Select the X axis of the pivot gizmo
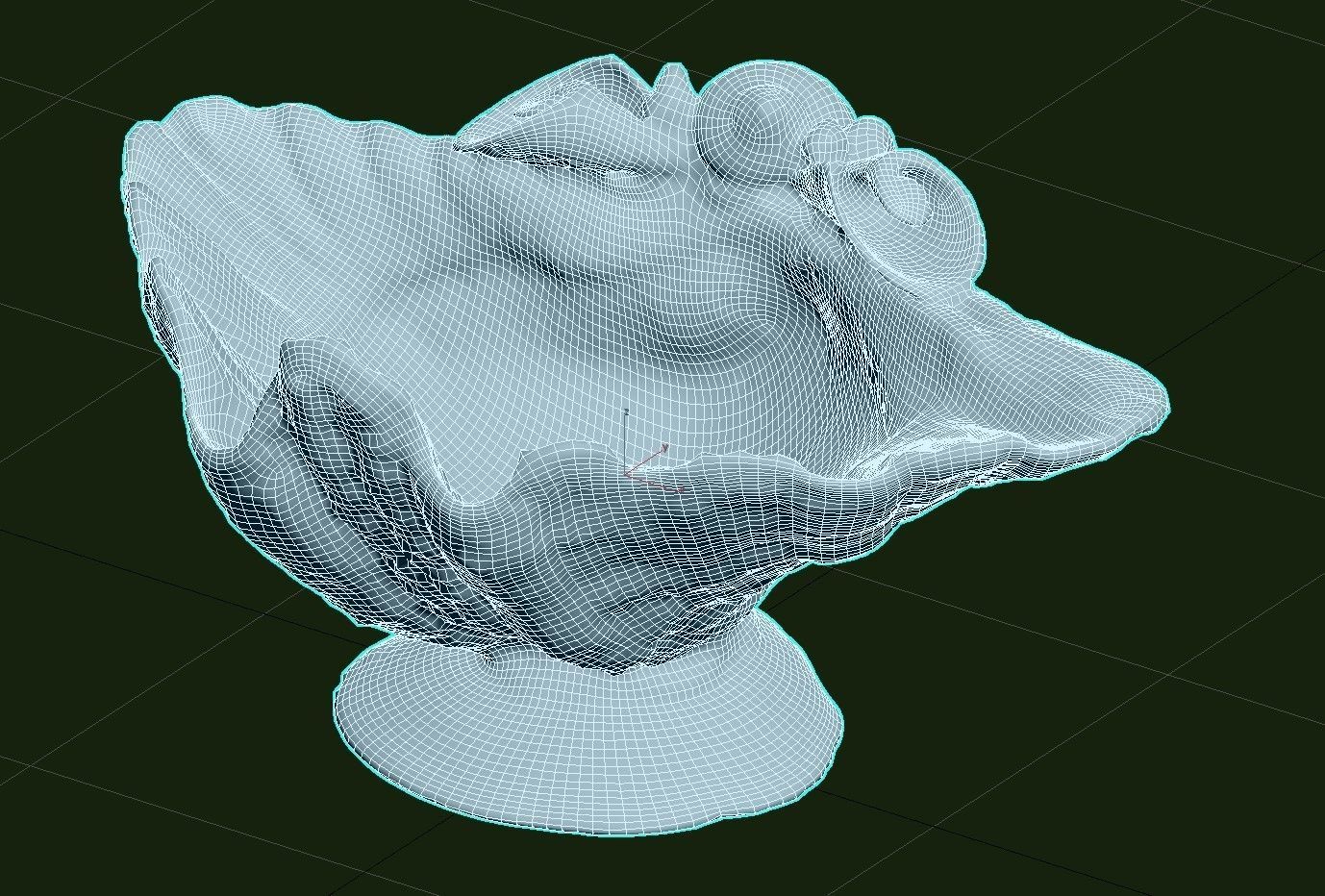Screen dimensions: 1325x896 tap(654, 483)
